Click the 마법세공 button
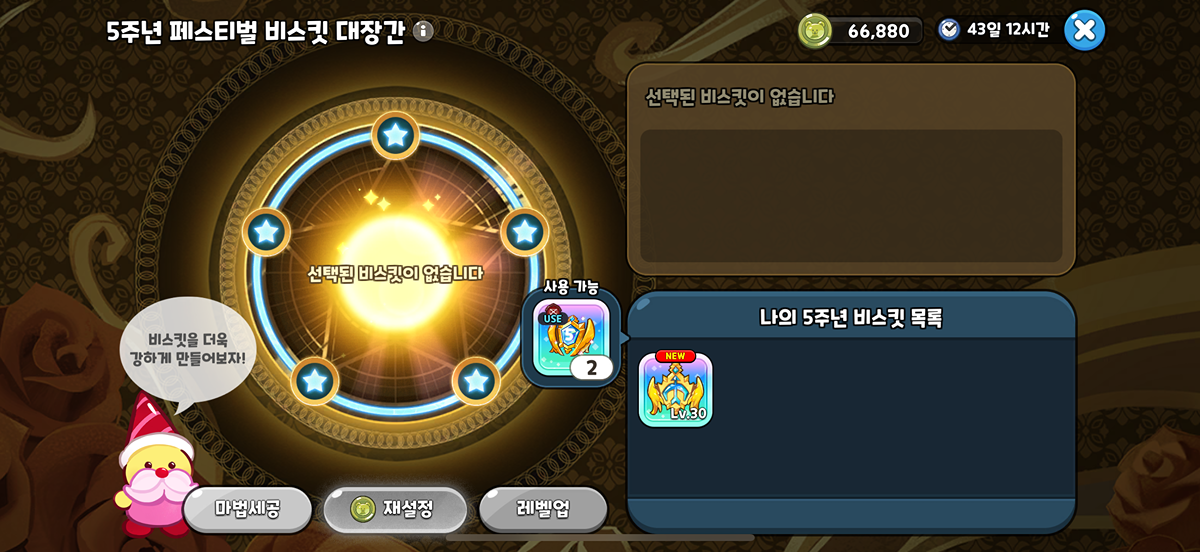 248,509
